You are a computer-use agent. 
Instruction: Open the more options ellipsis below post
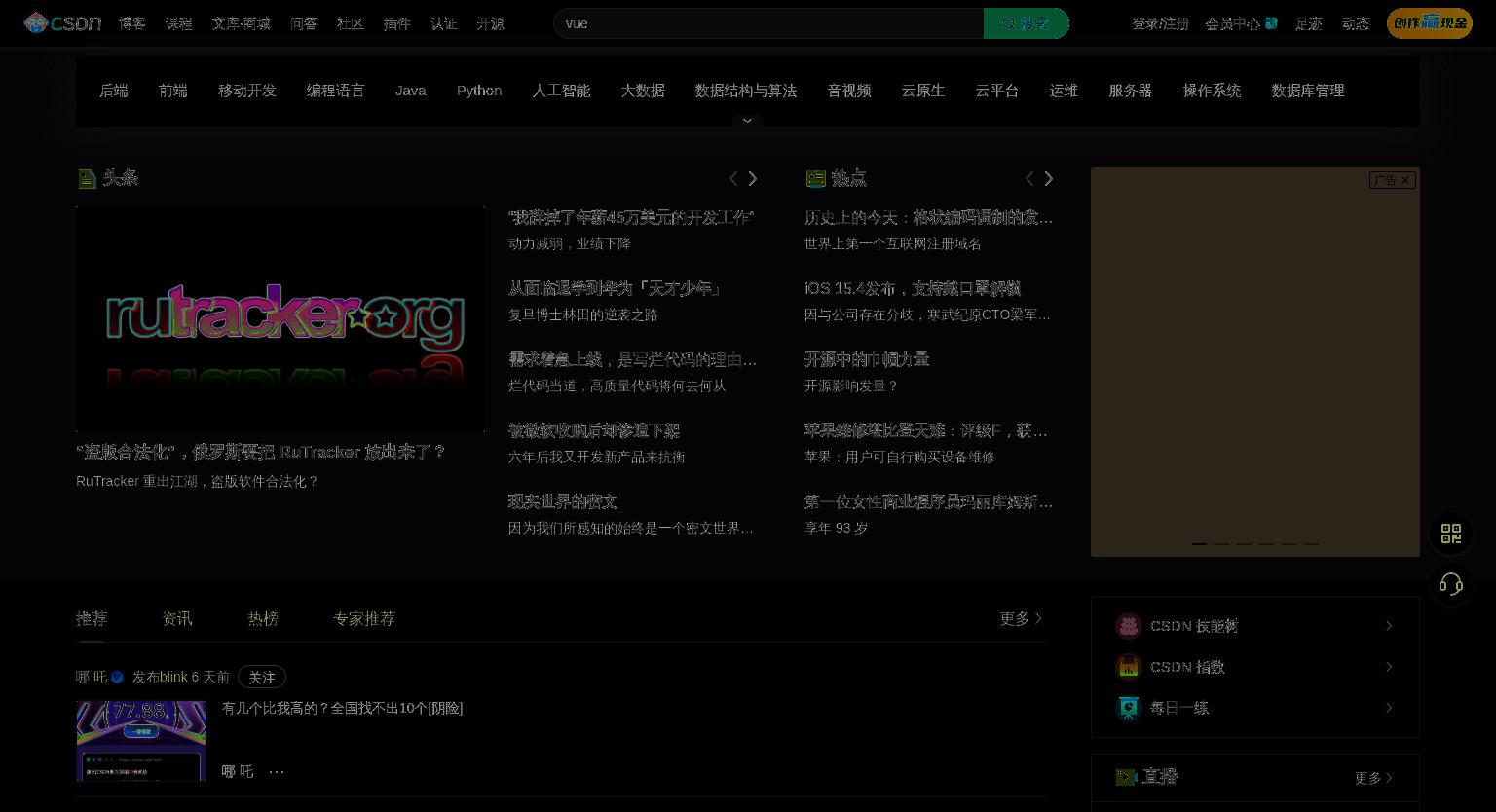tap(277, 771)
